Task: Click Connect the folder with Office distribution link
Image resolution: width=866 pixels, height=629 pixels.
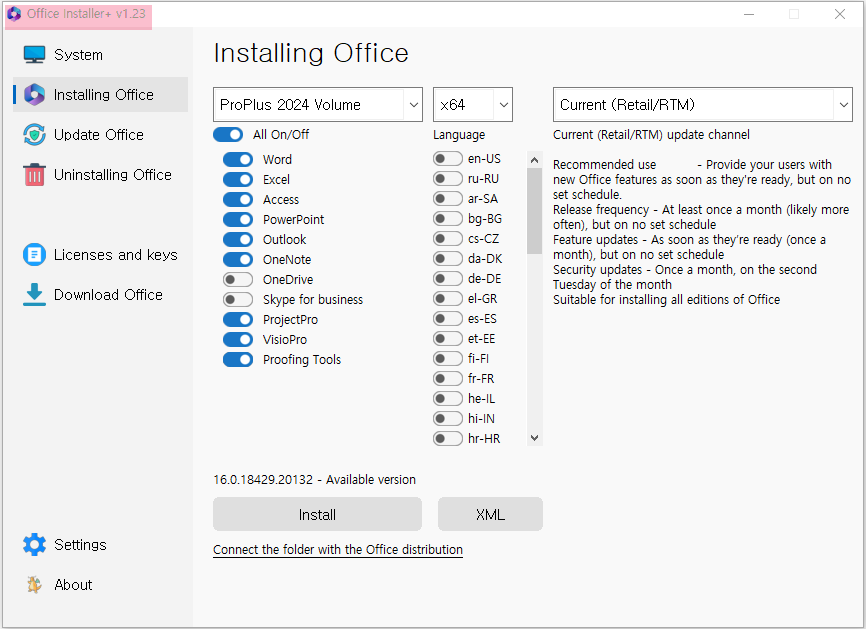Action: tap(338, 550)
